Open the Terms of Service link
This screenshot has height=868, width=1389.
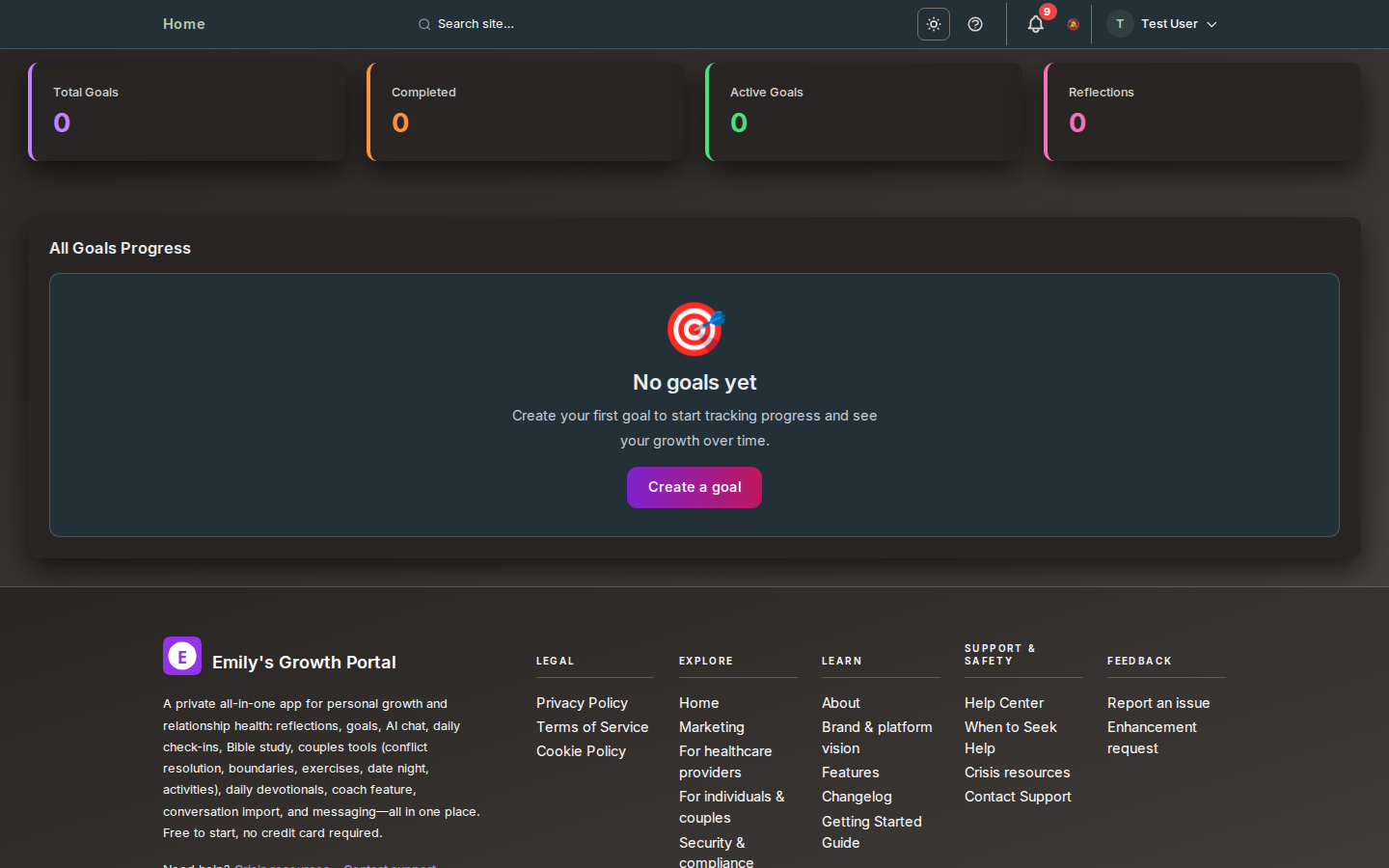pos(592,727)
